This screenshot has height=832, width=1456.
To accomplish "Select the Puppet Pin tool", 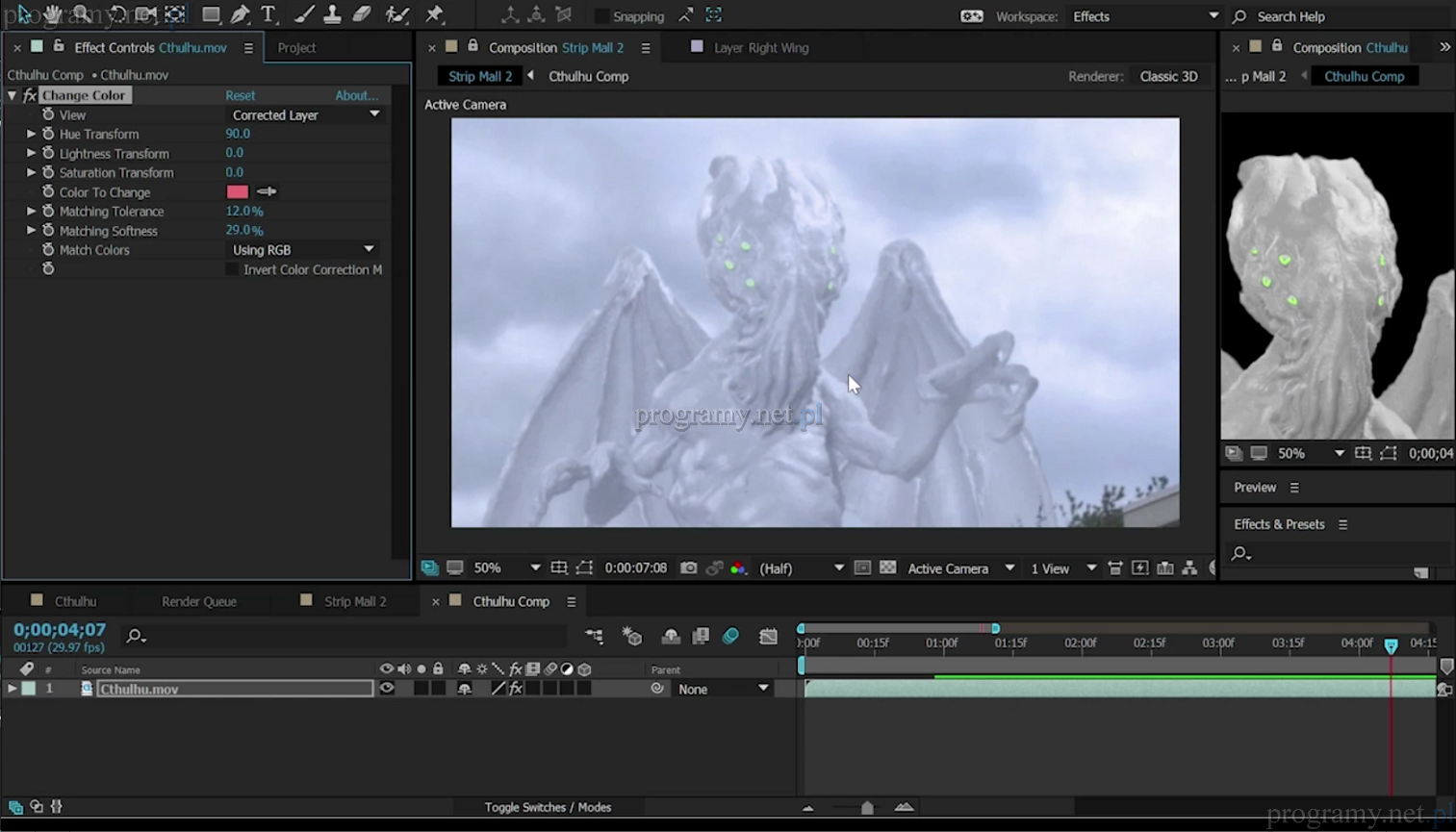I will click(x=435, y=14).
